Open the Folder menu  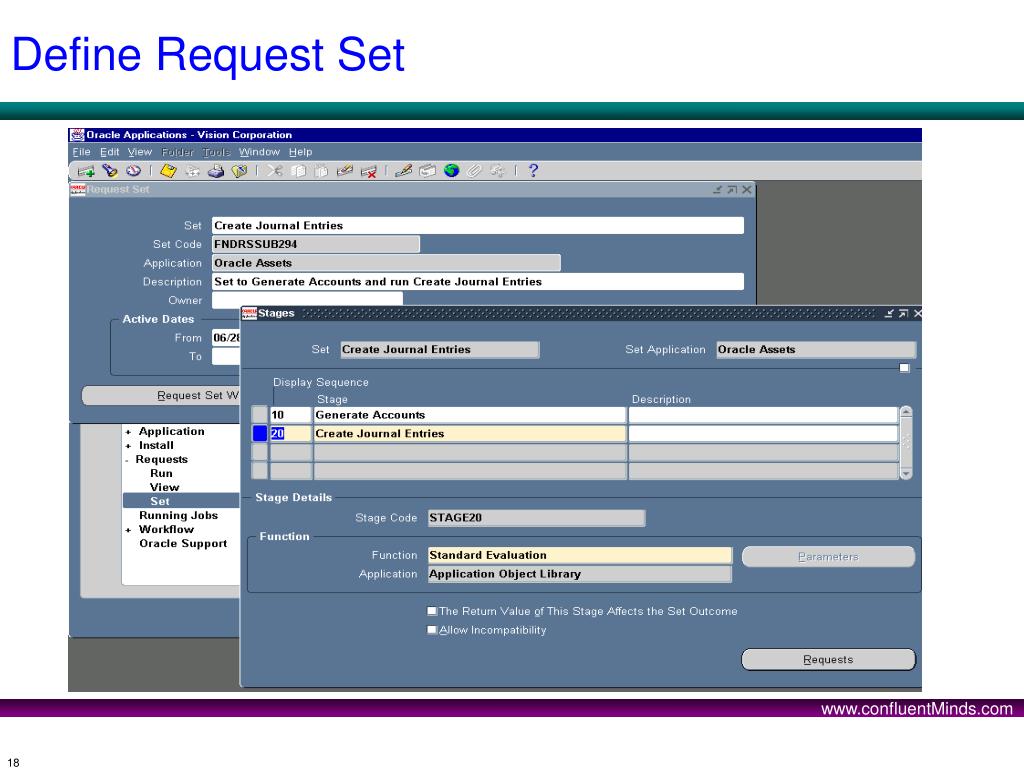tap(178, 152)
